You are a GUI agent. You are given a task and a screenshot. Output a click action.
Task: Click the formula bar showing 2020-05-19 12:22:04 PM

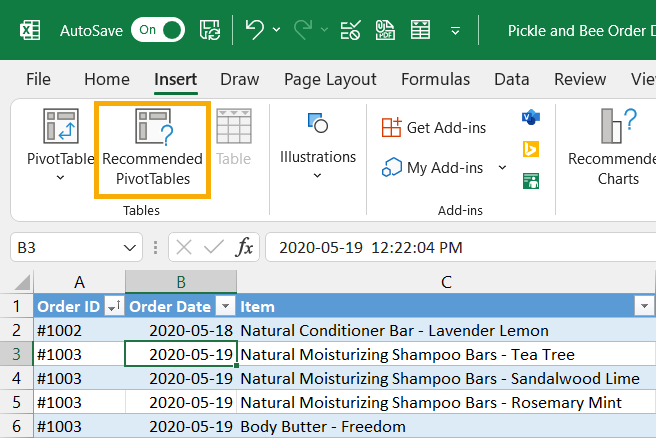(460, 247)
